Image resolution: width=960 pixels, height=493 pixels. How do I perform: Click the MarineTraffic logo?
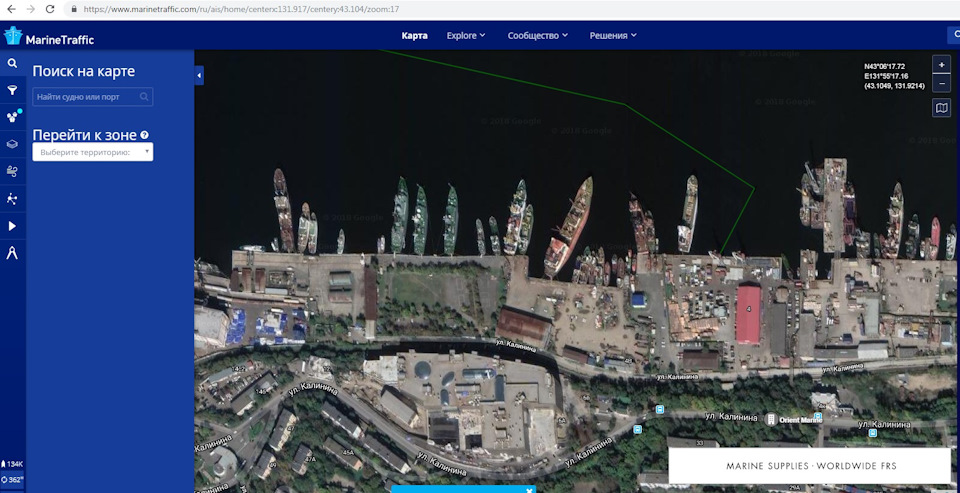[x=49, y=37]
